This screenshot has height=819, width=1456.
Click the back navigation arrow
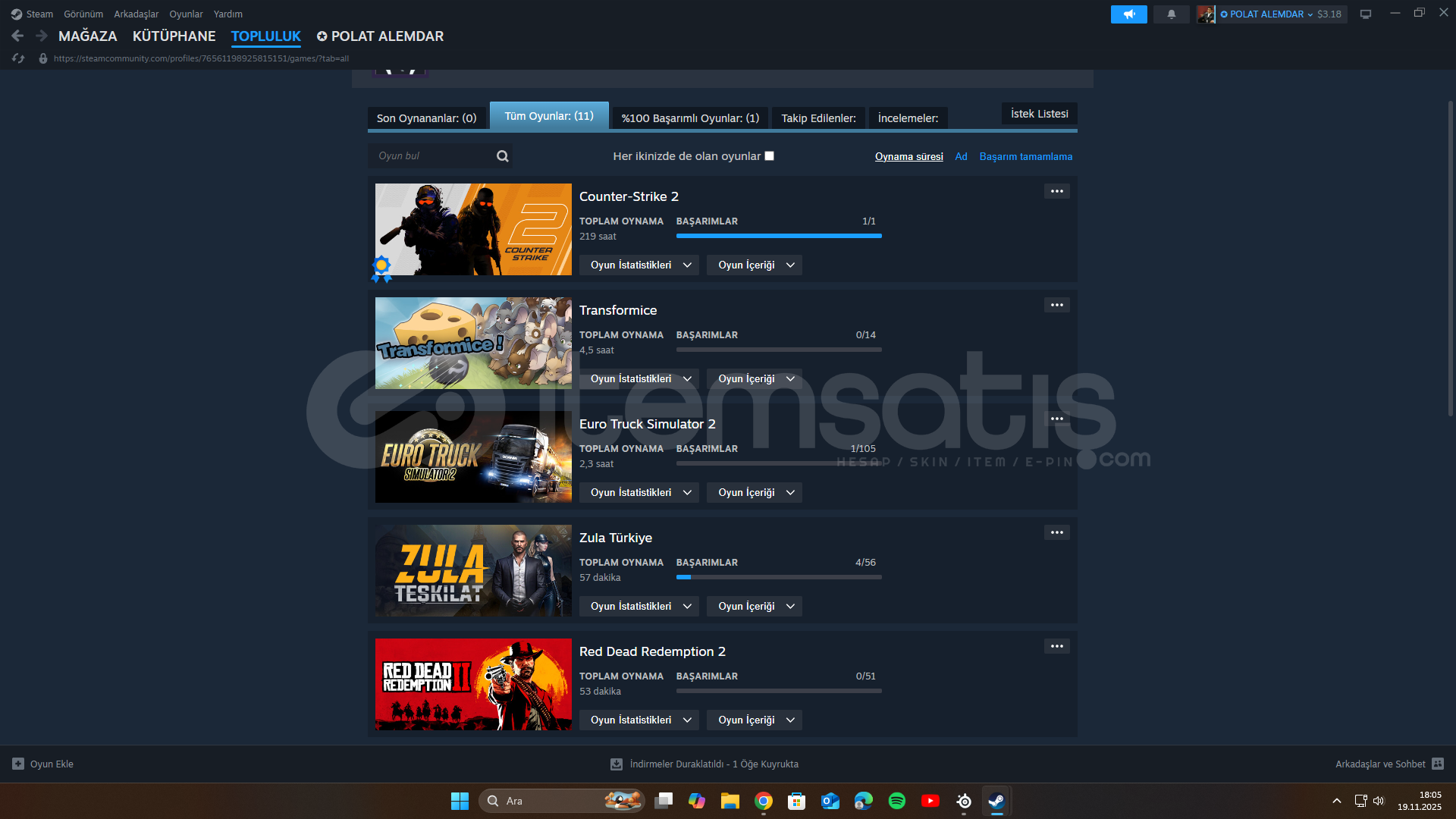17,36
